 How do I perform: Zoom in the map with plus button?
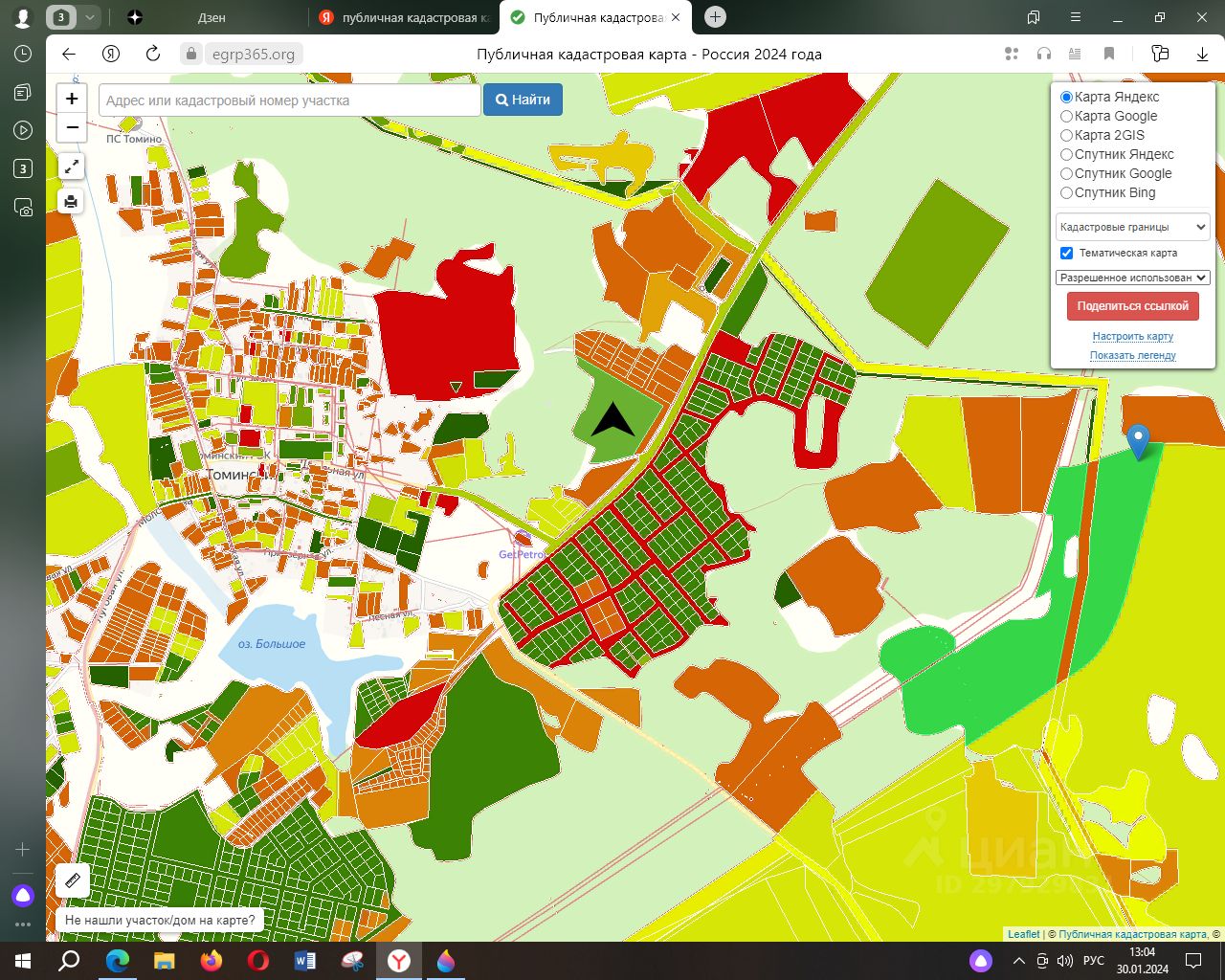coord(72,99)
